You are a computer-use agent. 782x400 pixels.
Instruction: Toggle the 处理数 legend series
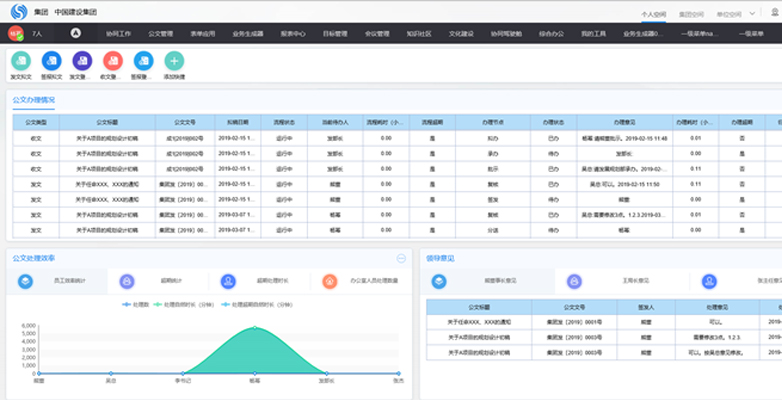point(134,303)
